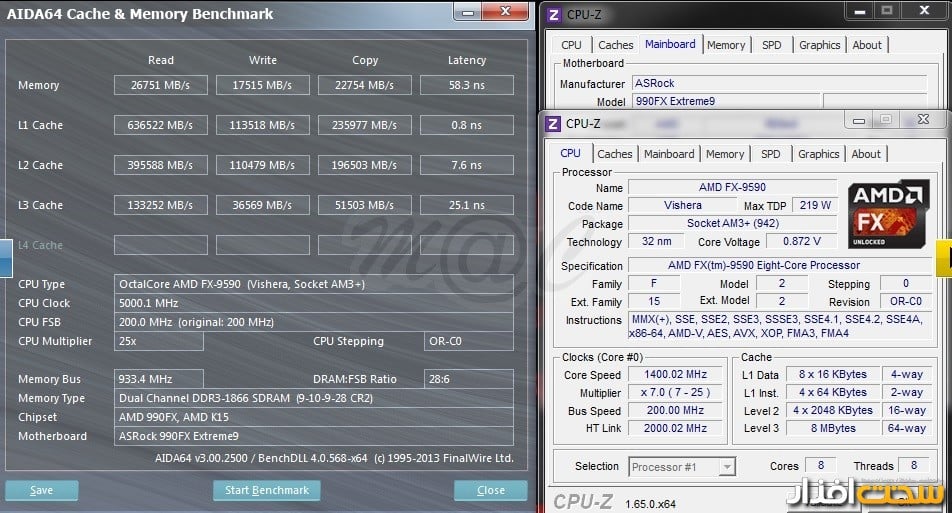Click Revision value OR-C0 in CPU-Z
Screen dimensions: 952x513
pyautogui.click(x=906, y=302)
